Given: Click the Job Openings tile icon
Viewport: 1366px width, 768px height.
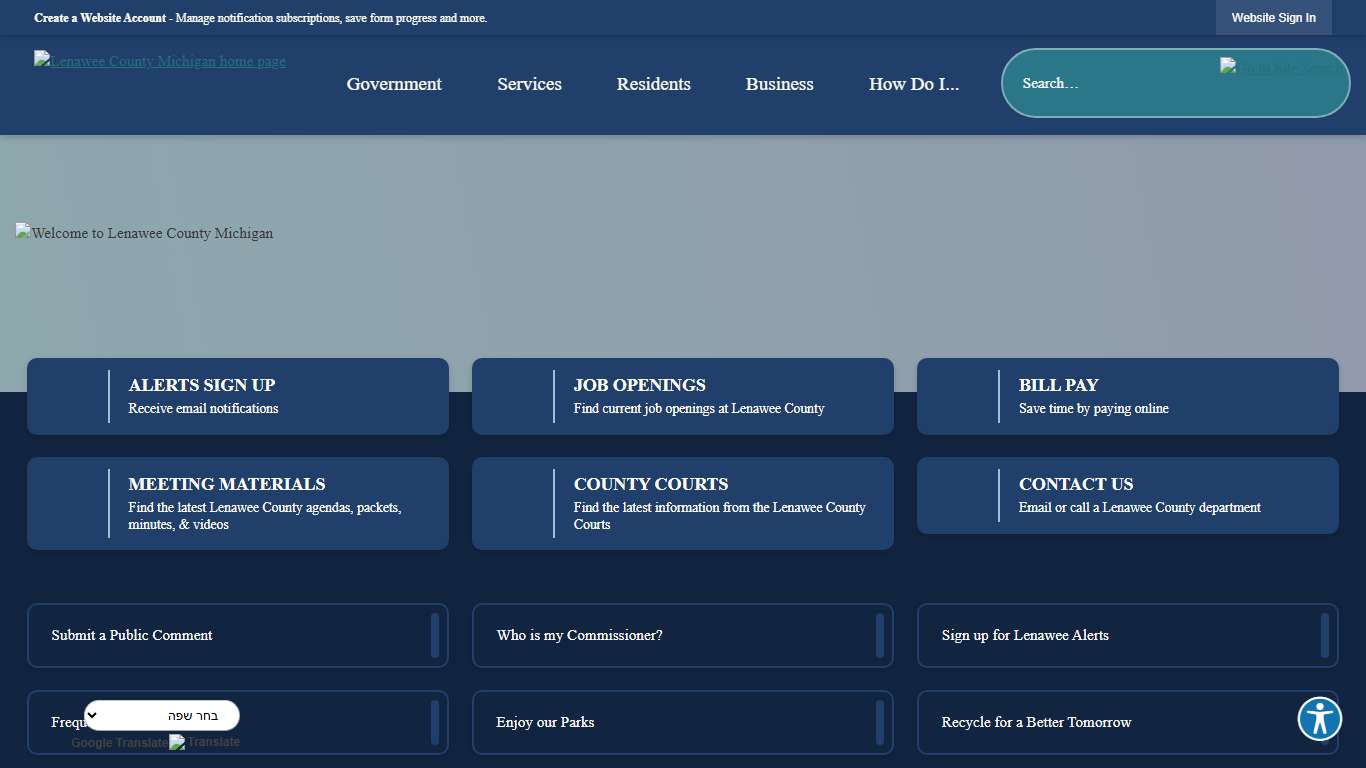Looking at the screenshot, I should point(513,396).
